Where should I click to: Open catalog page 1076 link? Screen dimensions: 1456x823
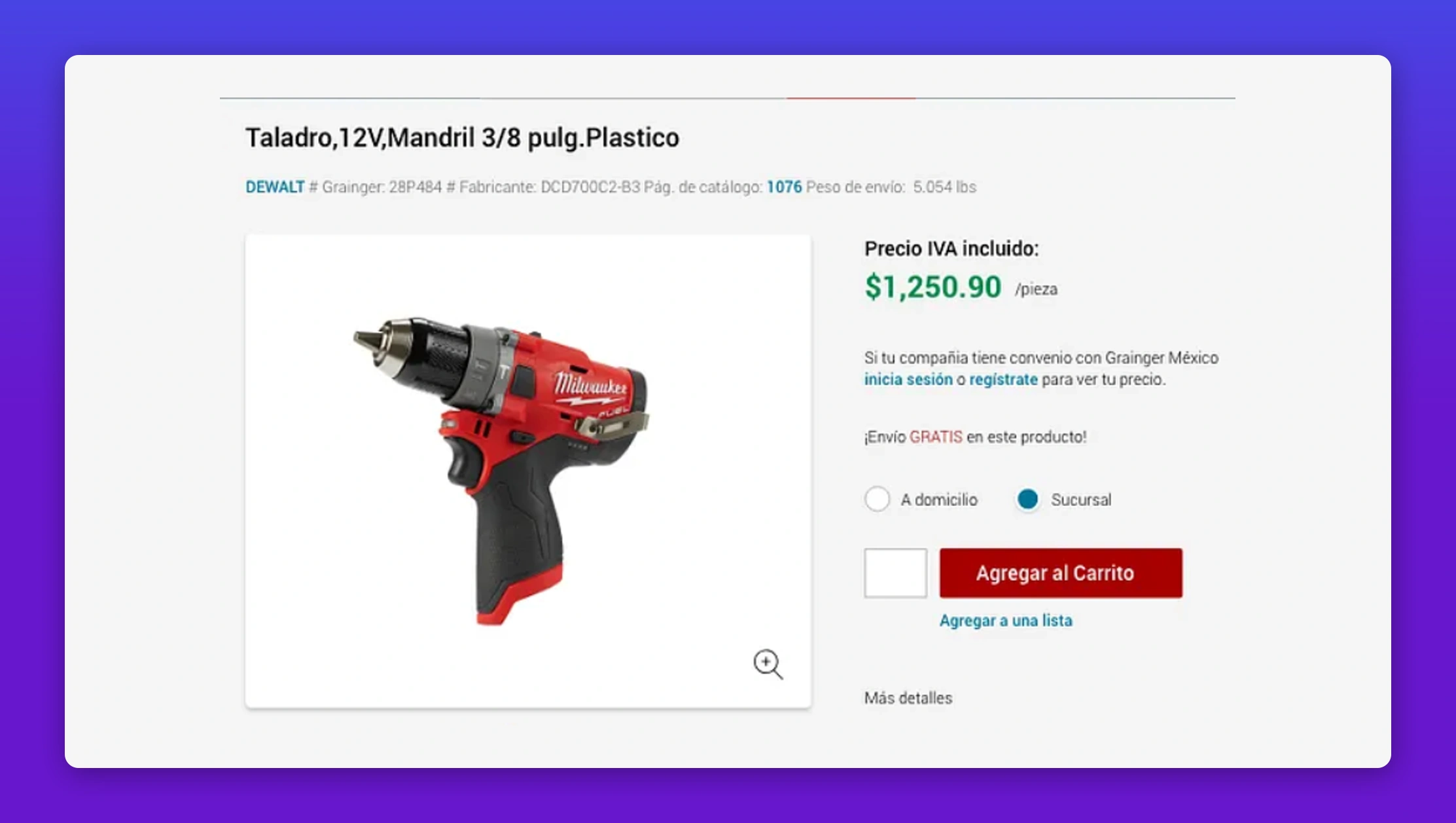(x=784, y=187)
